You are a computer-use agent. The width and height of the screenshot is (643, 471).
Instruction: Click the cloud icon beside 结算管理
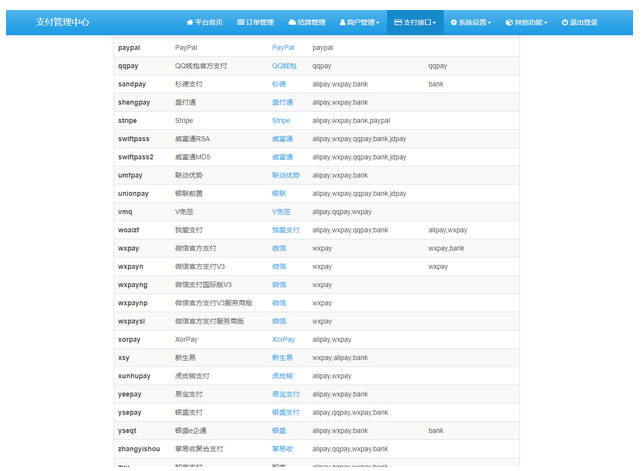tap(292, 21)
